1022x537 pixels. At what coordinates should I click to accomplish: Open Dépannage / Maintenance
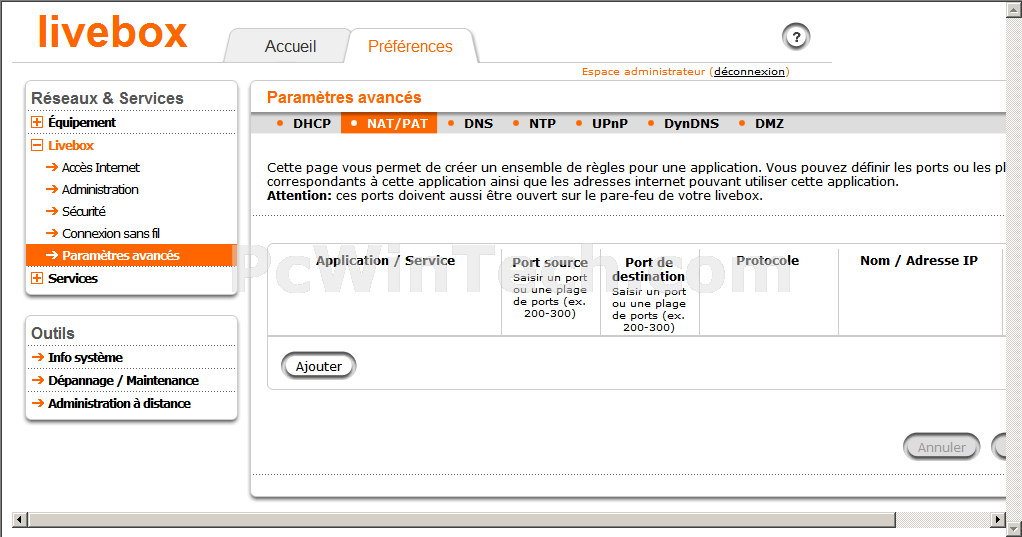tap(123, 381)
